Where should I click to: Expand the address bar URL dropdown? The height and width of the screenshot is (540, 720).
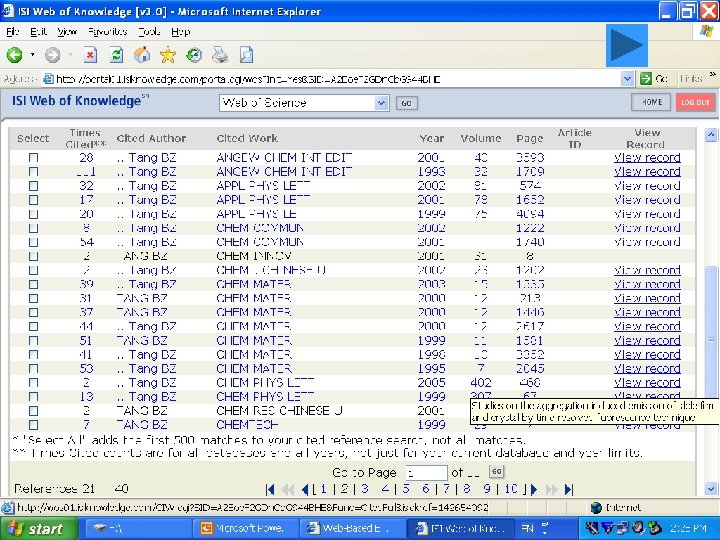627,79
